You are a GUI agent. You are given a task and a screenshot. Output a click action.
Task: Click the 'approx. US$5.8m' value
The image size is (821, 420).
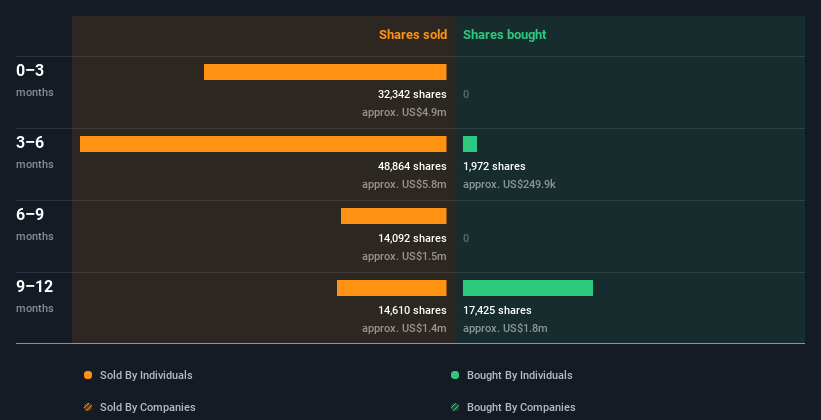click(404, 184)
